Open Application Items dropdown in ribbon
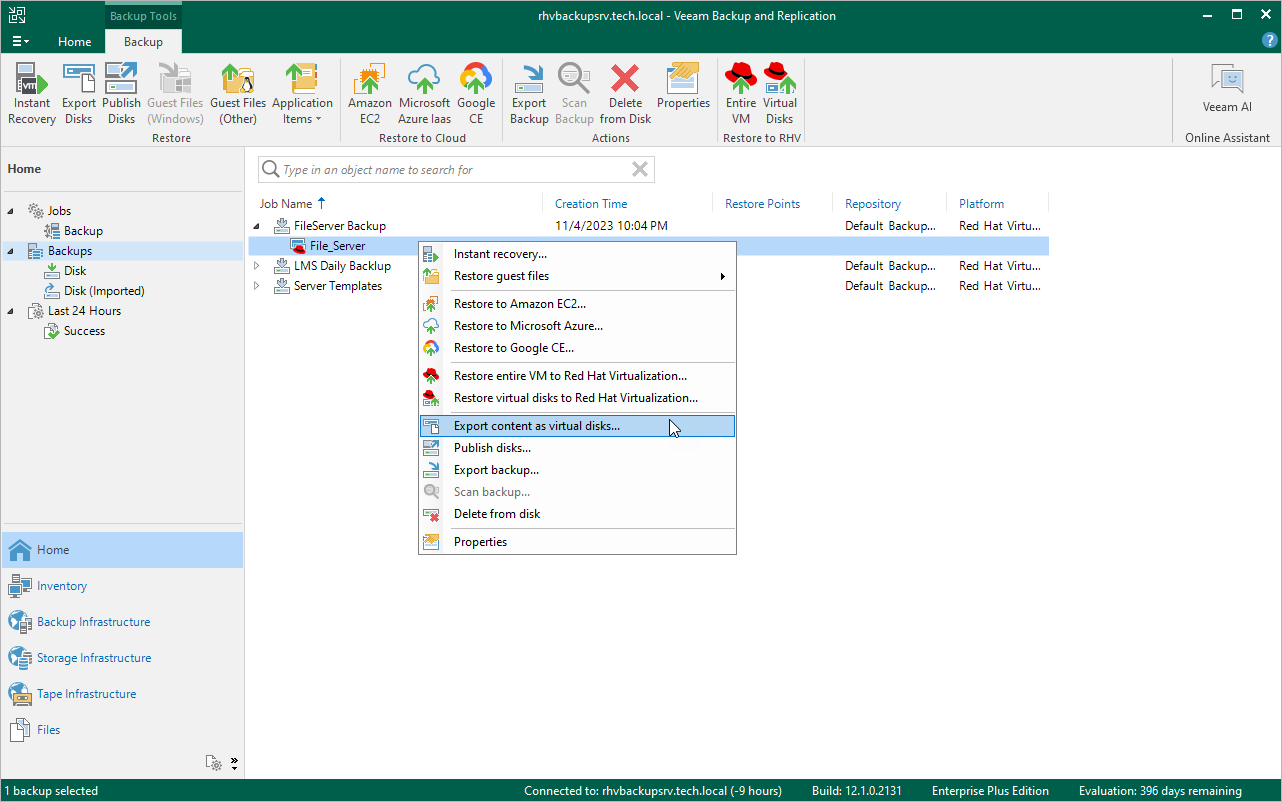1282x802 pixels. pos(302,94)
